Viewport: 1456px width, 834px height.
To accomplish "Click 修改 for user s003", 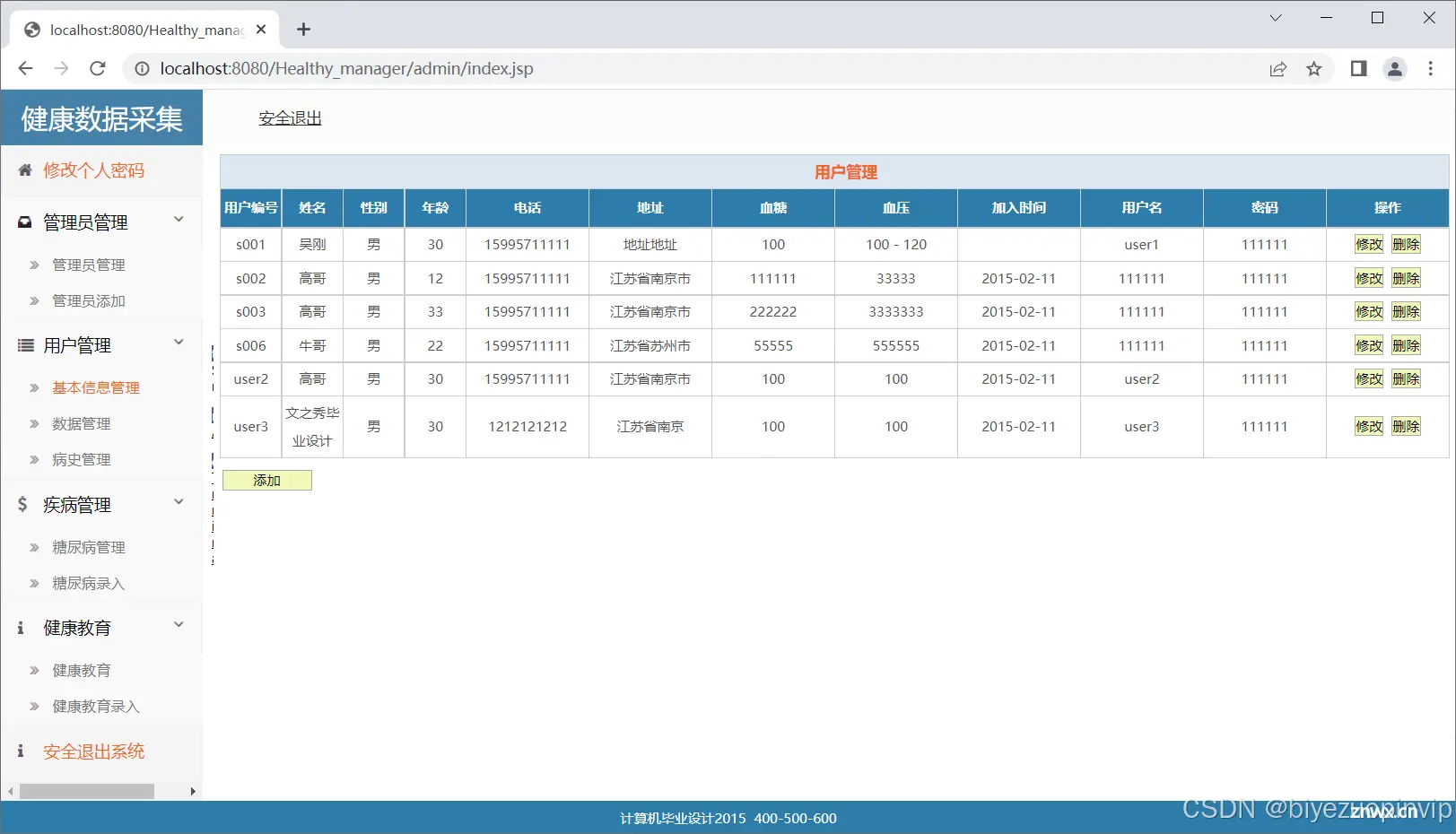I will (x=1369, y=312).
